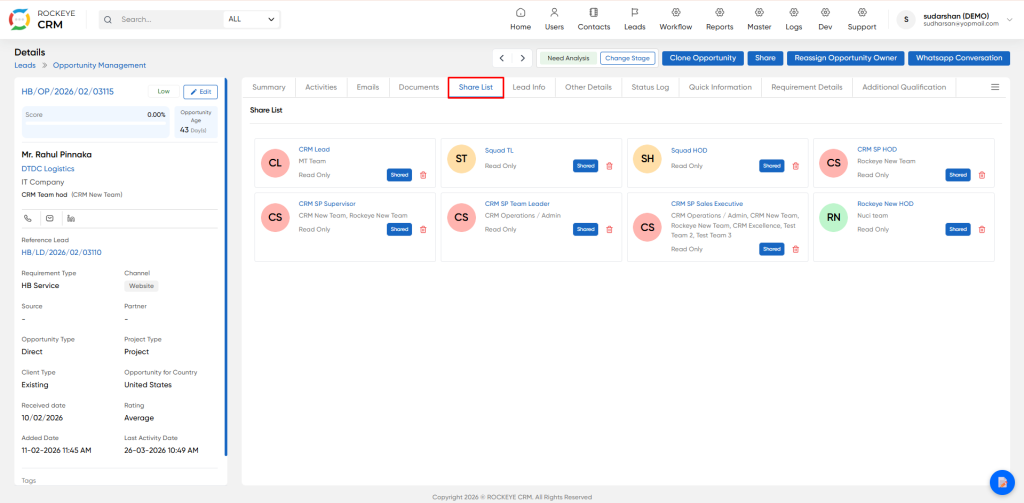Image resolution: width=1024 pixels, height=503 pixels.
Task: Switch to the Documents tab
Action: (419, 87)
